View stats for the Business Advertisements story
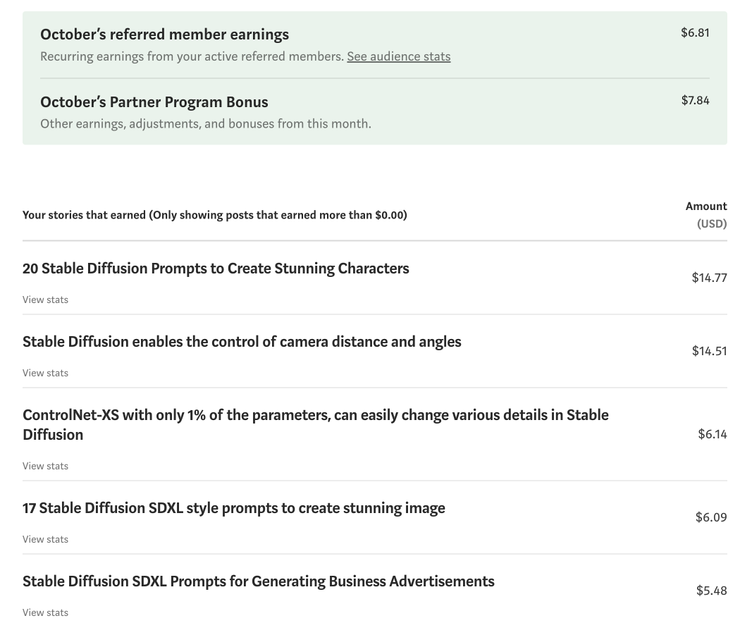 45,612
